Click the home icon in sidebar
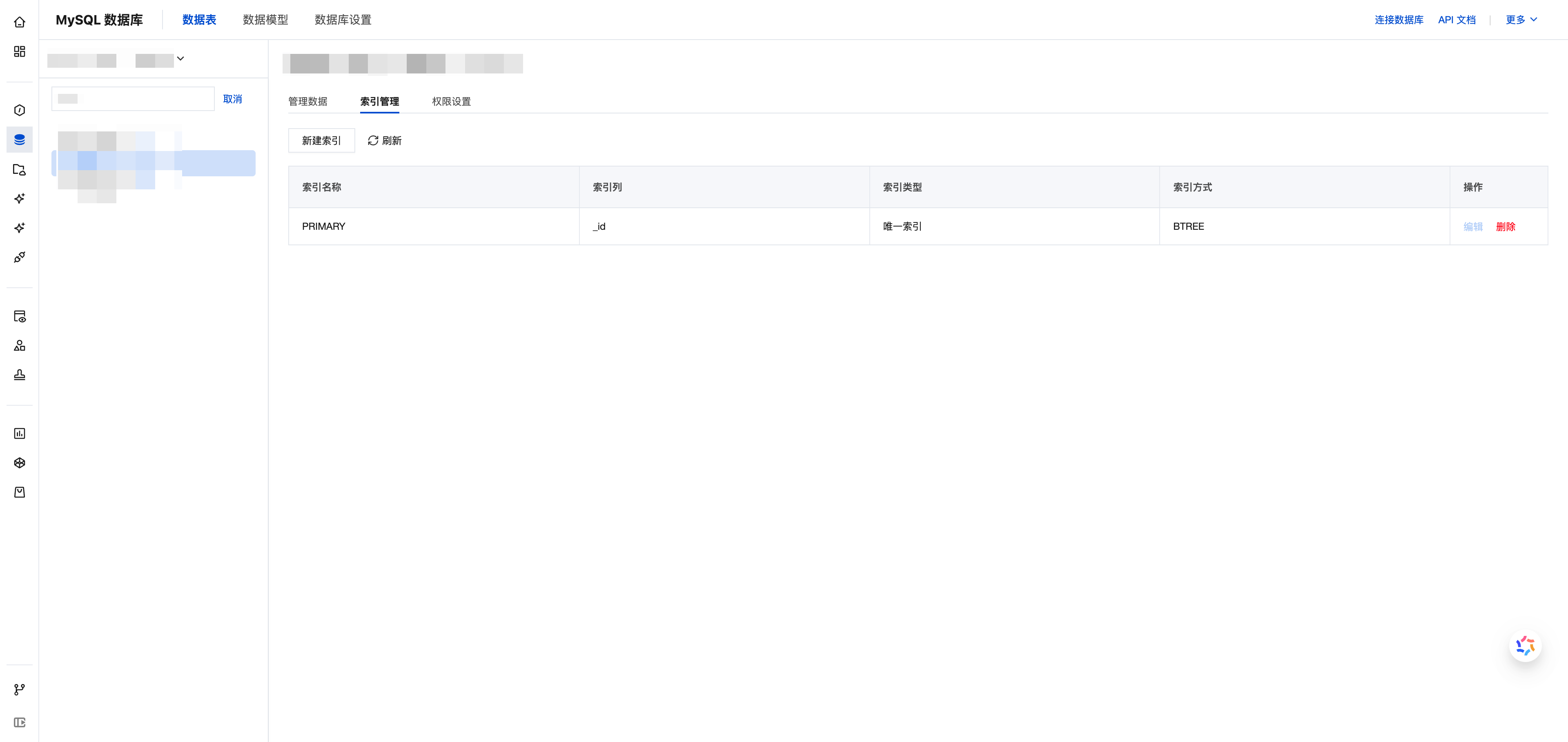Image resolution: width=1568 pixels, height=742 pixels. (x=20, y=22)
